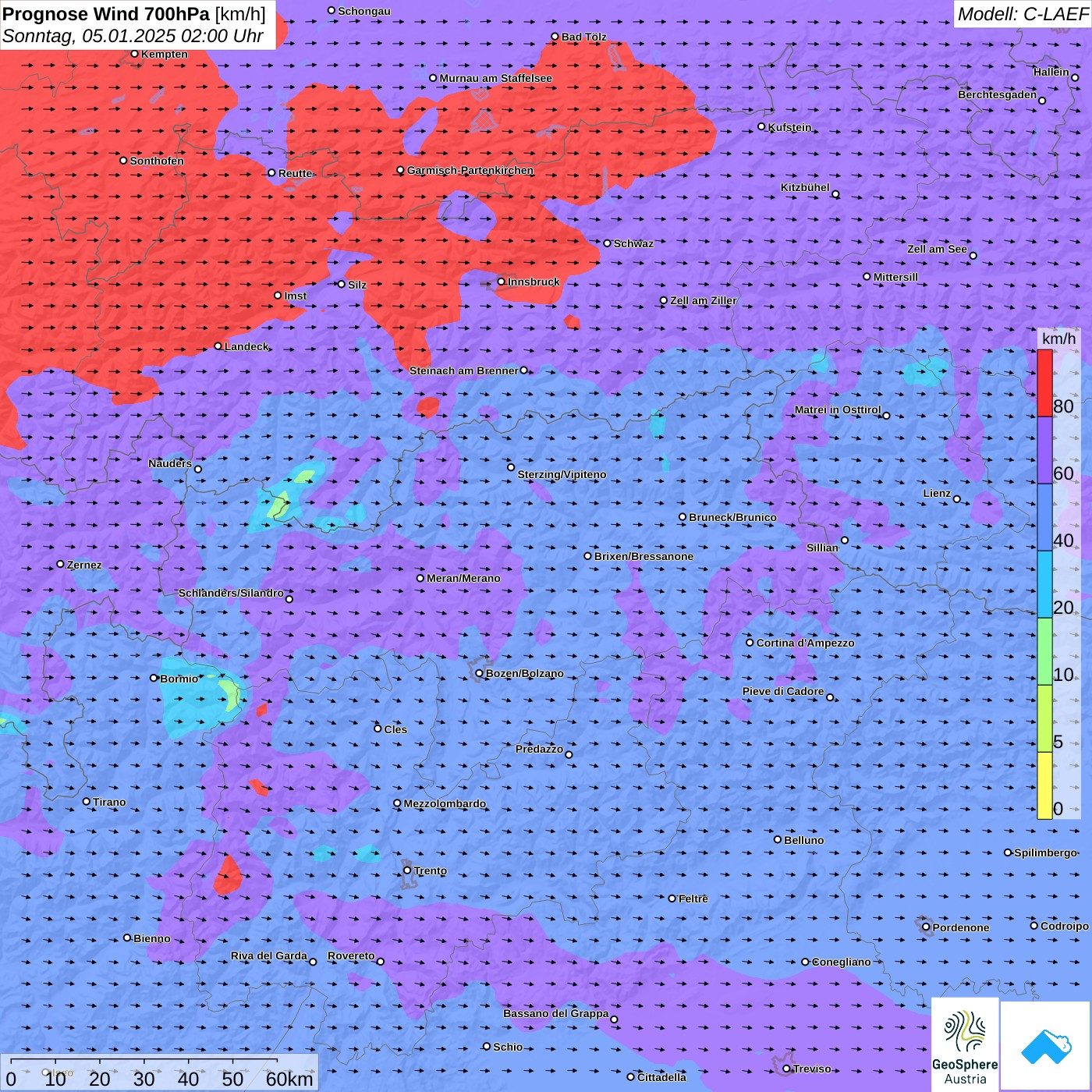1092x1092 pixels.
Task: Select the Matrei in Osttirol marker
Action: [886, 416]
